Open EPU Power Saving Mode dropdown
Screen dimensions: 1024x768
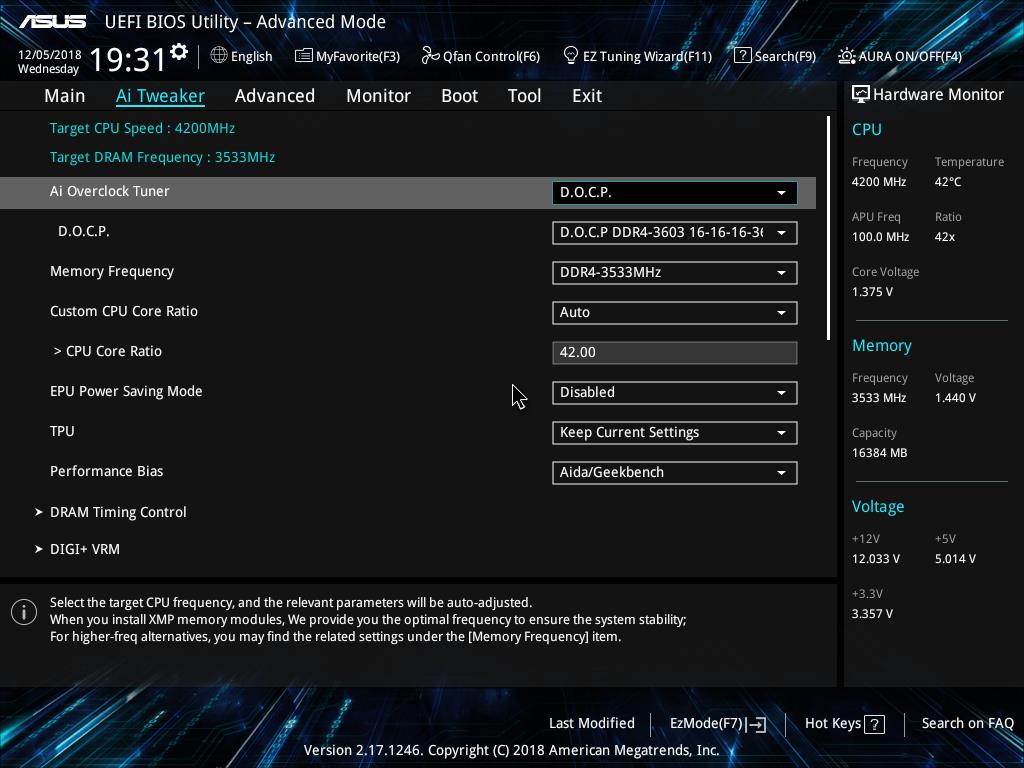tap(675, 392)
